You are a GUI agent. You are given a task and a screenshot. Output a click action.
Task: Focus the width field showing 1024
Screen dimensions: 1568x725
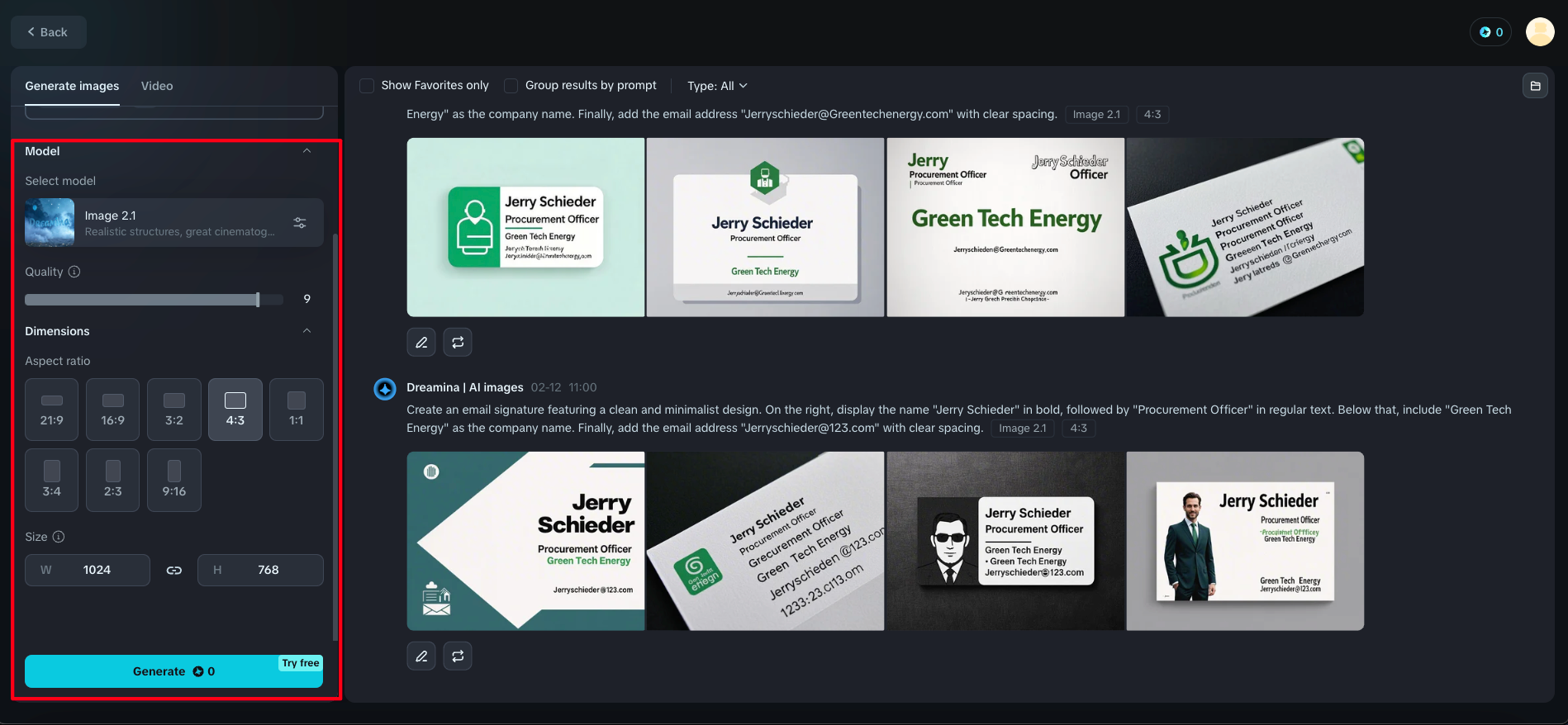(x=88, y=570)
